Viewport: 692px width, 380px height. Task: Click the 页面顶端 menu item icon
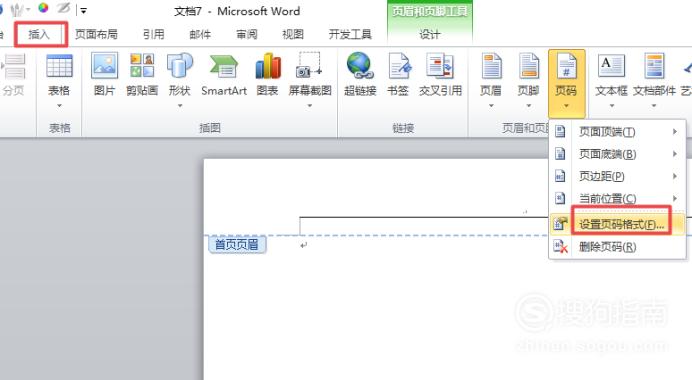(560, 132)
